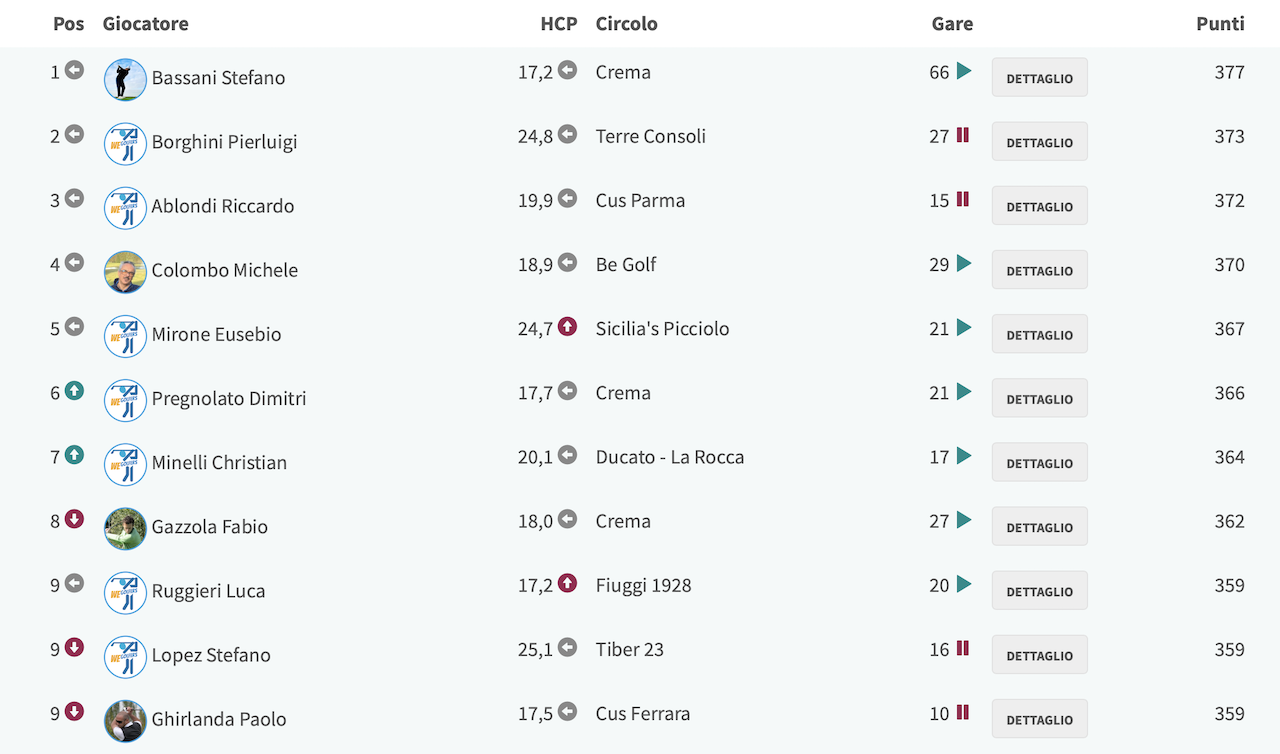Sort by the Punti column header
This screenshot has width=1280, height=754.
pos(1220,24)
